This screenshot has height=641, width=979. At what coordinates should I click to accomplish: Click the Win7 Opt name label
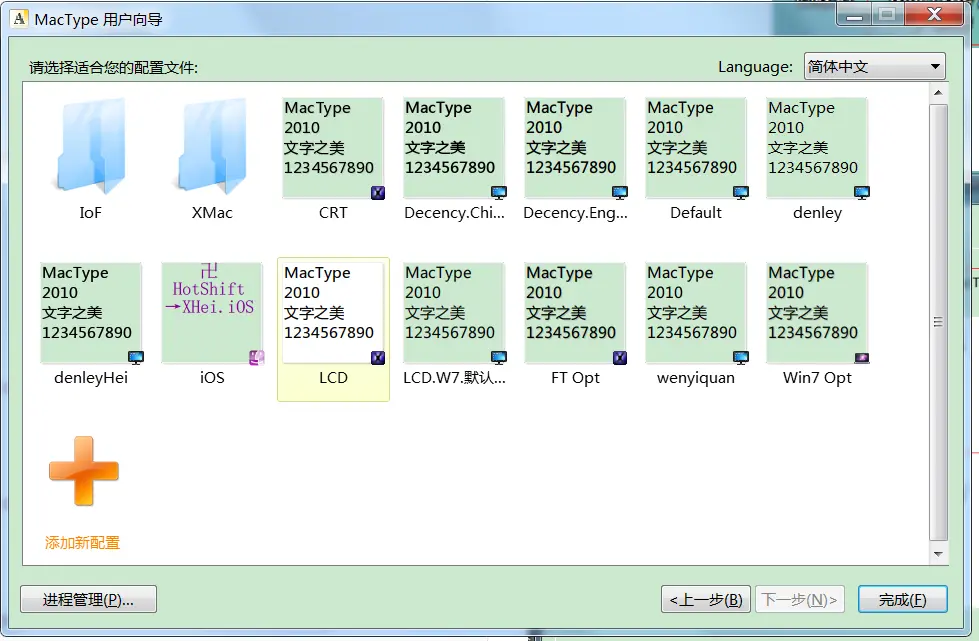(817, 378)
